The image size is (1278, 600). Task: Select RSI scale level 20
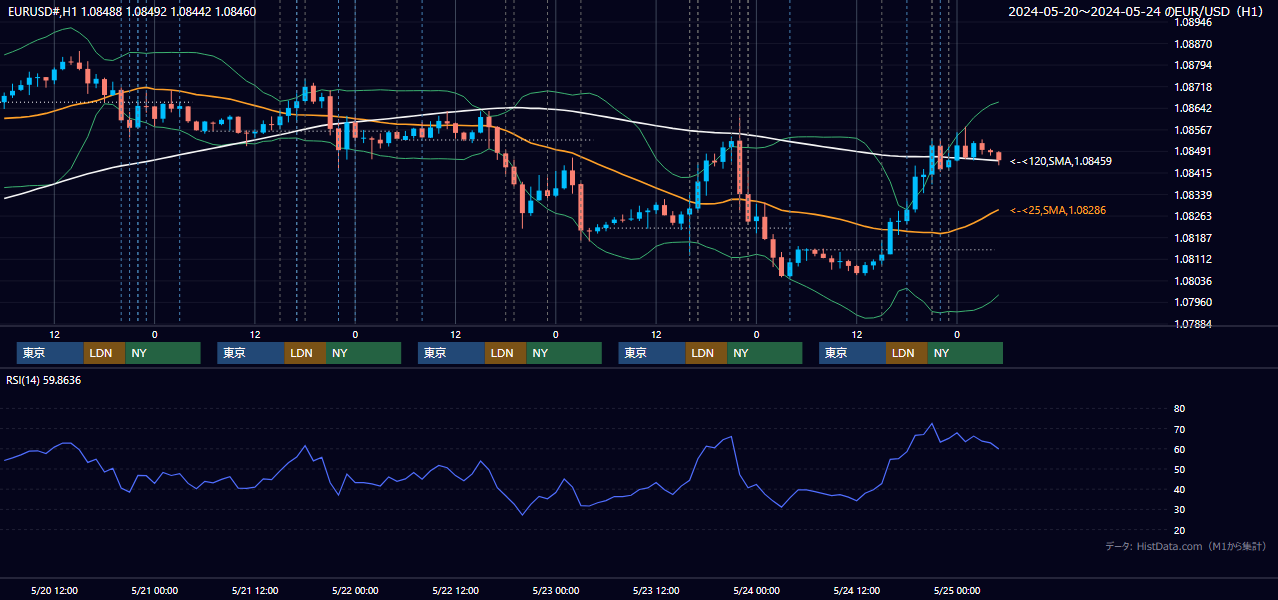click(x=1179, y=530)
